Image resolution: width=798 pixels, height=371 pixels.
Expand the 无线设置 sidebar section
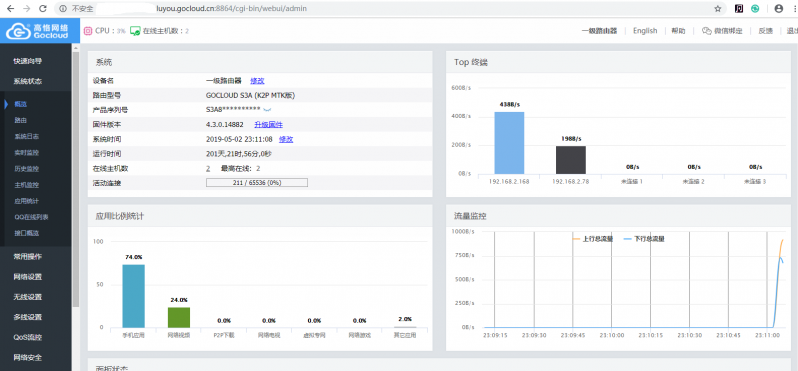coord(27,297)
